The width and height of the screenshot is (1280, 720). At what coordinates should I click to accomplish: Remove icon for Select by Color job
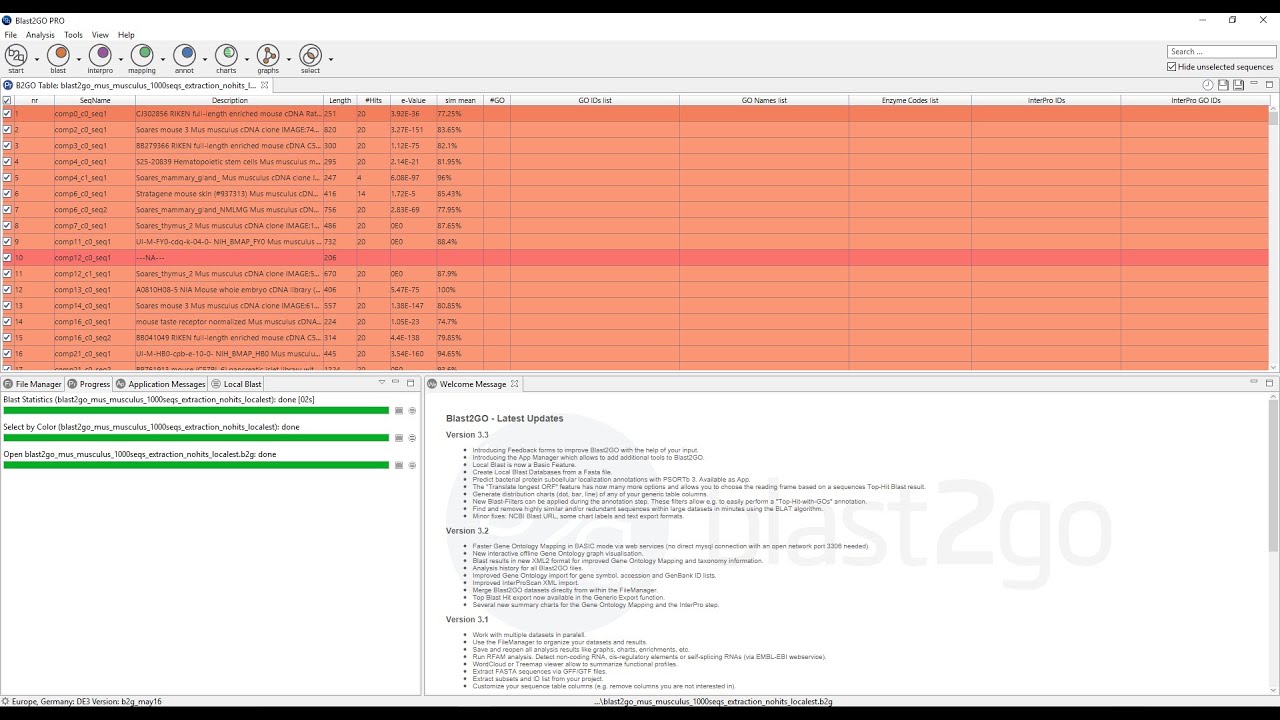[412, 438]
